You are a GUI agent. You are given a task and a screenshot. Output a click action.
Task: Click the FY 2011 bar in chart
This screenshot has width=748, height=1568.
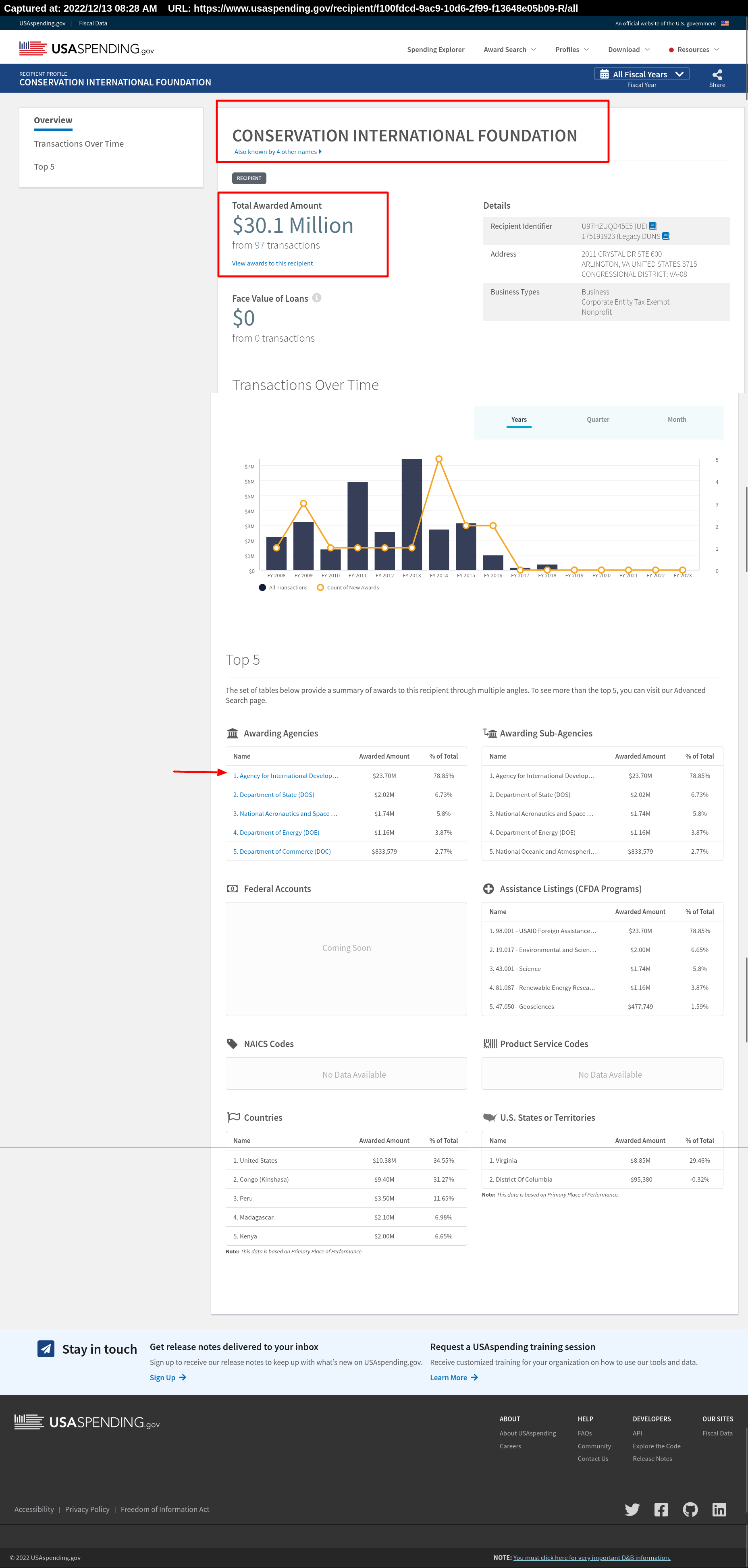coord(357,526)
